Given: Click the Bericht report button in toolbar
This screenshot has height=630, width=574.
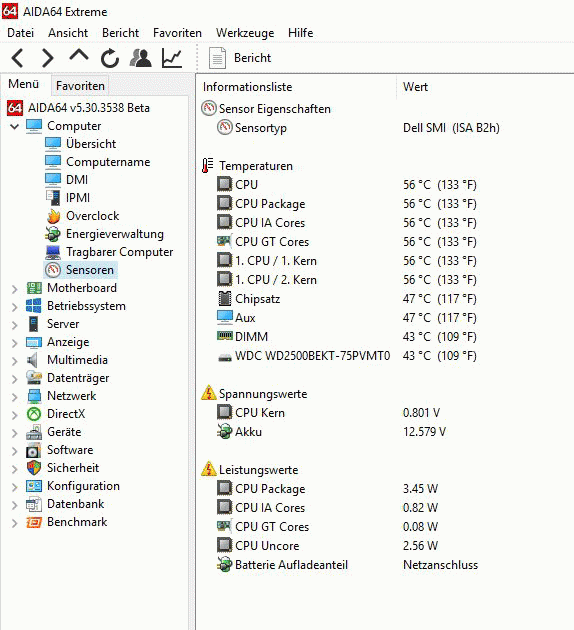Looking at the screenshot, I should coord(240,58).
